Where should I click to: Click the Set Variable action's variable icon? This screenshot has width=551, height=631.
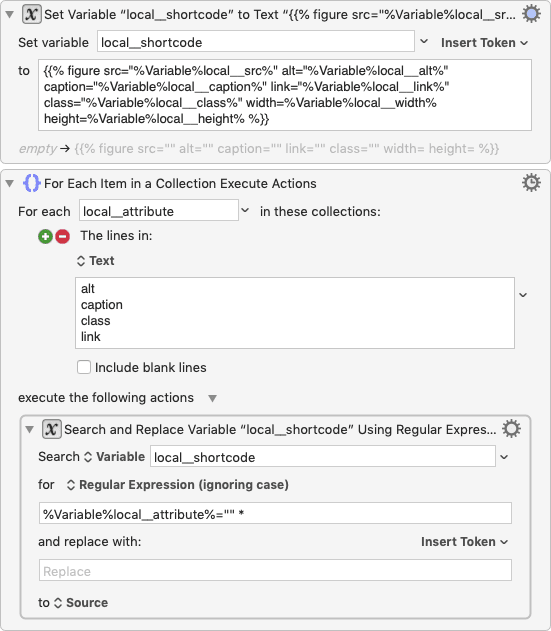(31, 14)
